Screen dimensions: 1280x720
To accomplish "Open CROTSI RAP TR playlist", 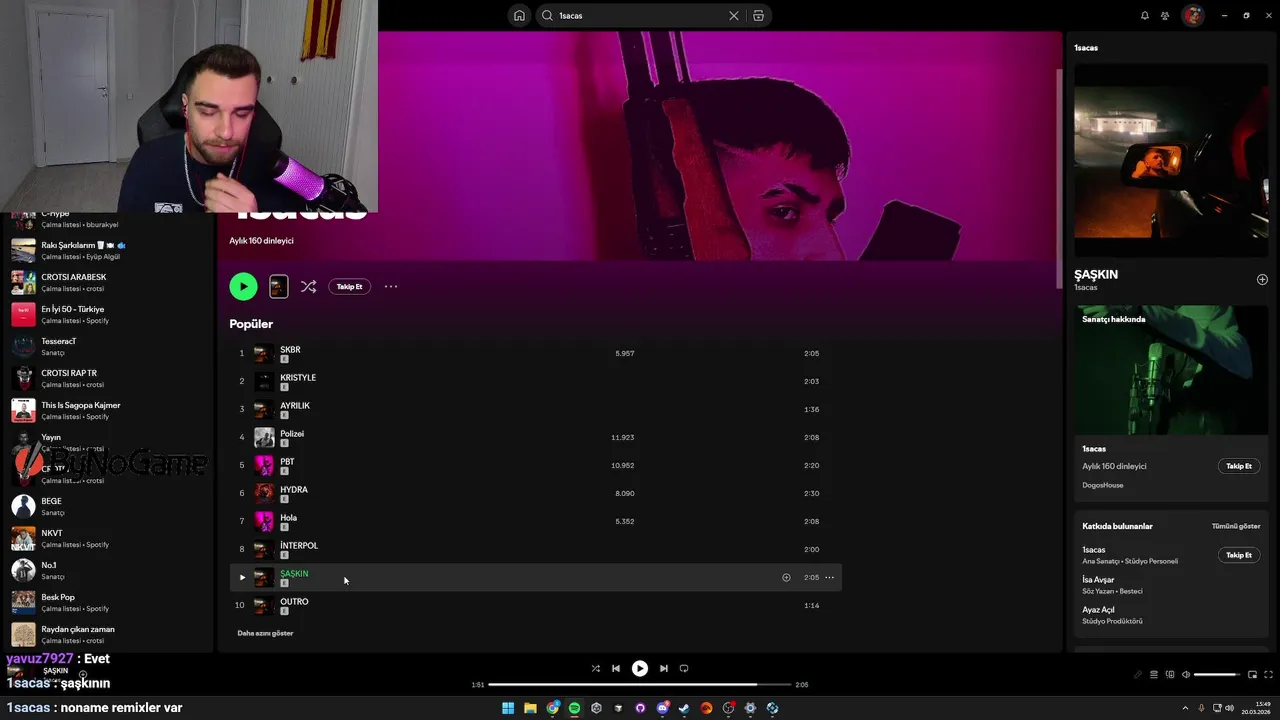I will [108, 378].
